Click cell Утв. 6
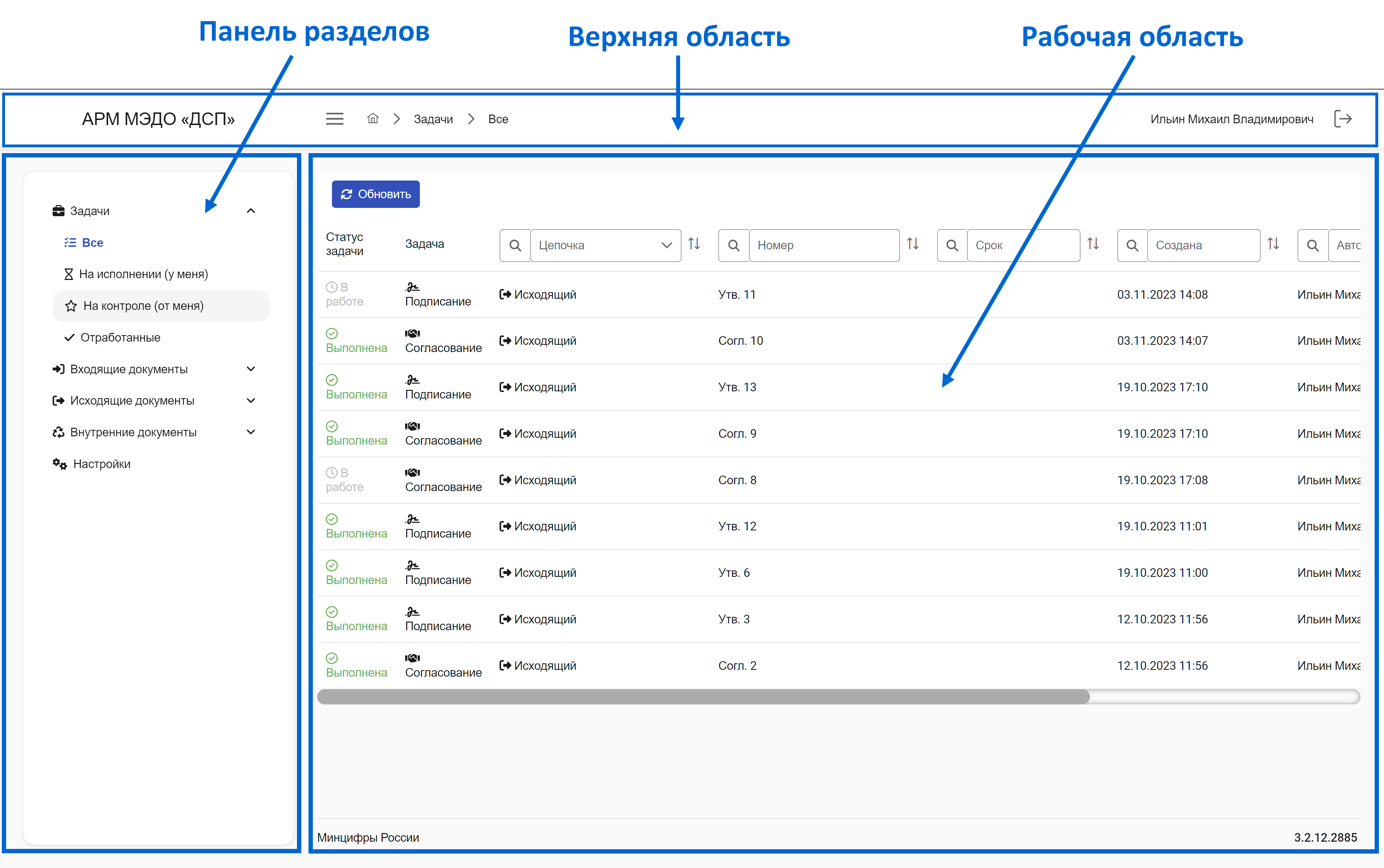 733,573
